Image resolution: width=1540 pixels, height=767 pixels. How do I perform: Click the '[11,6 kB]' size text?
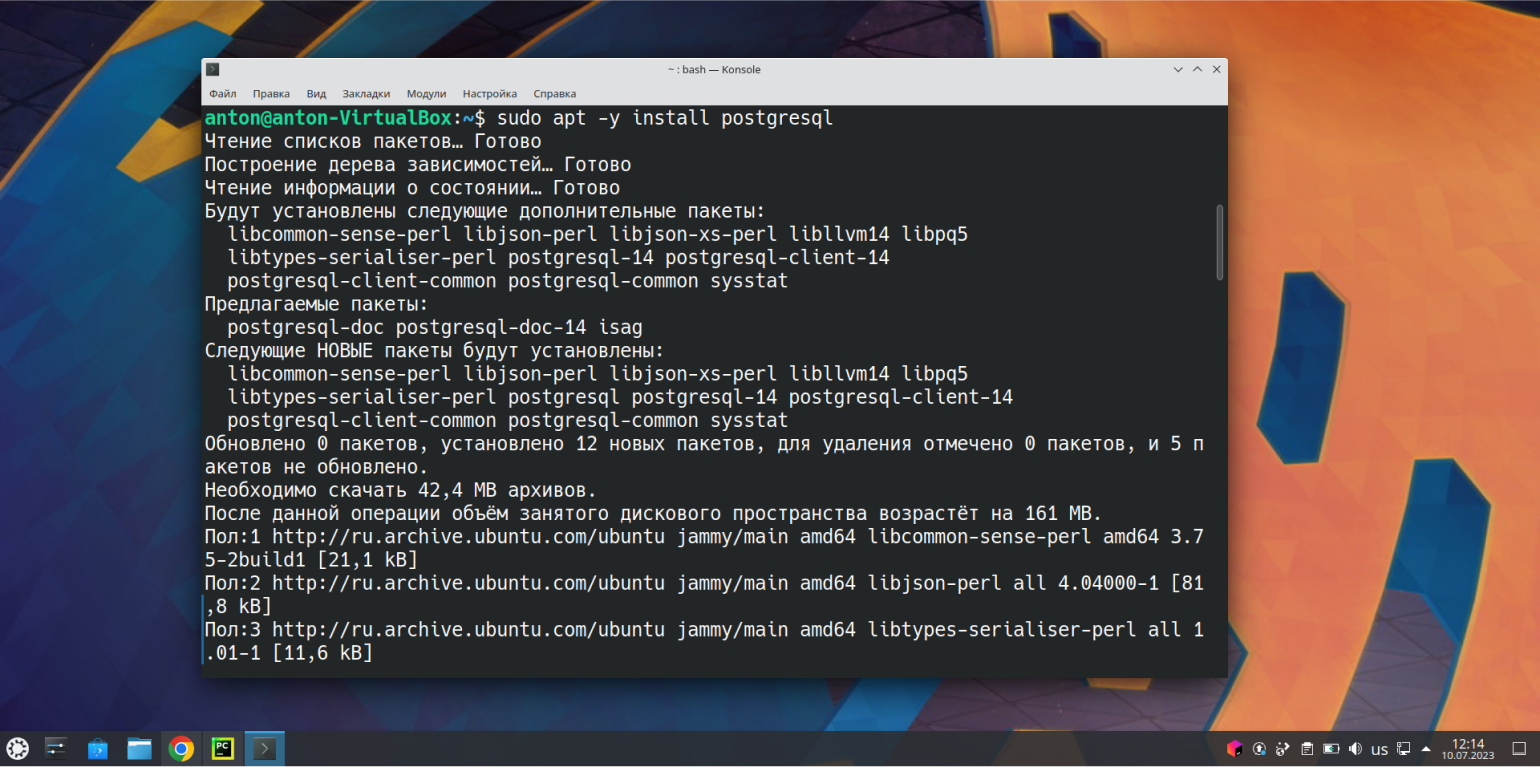pos(322,653)
